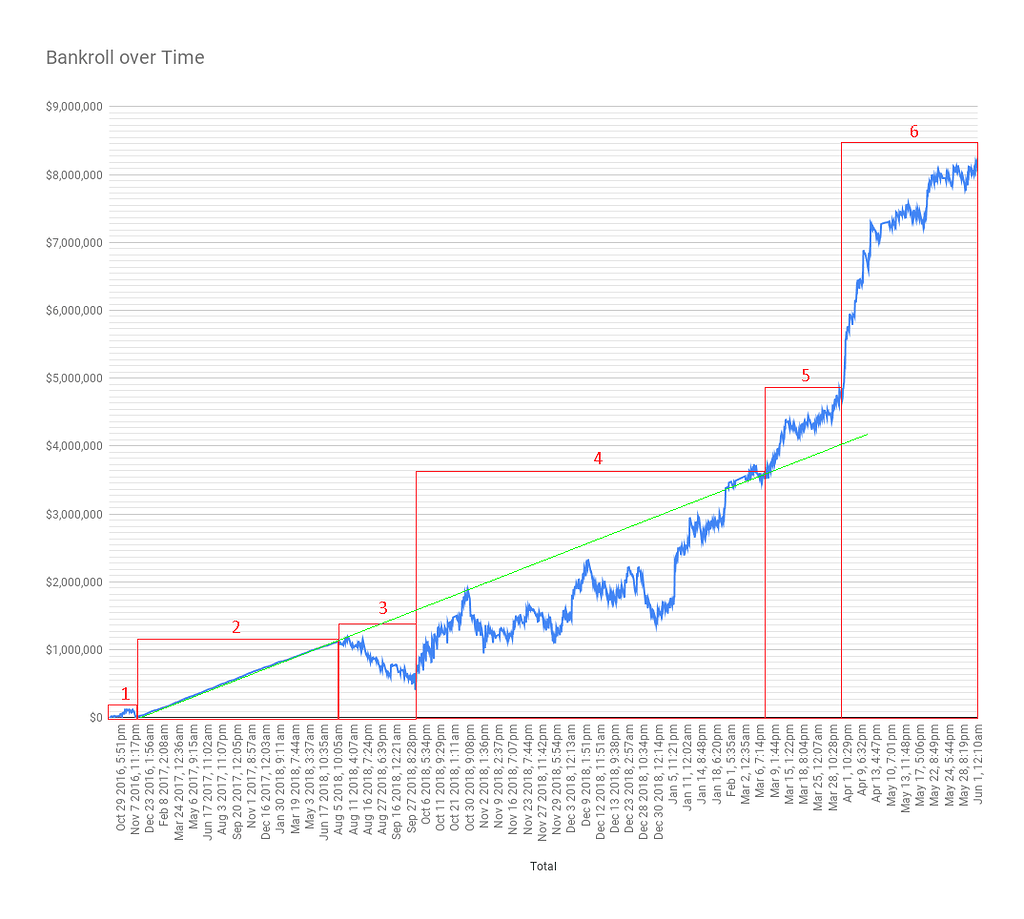Click the "Apr 1, 10:29pm" date label
The height and width of the screenshot is (919, 1024).
tap(846, 763)
